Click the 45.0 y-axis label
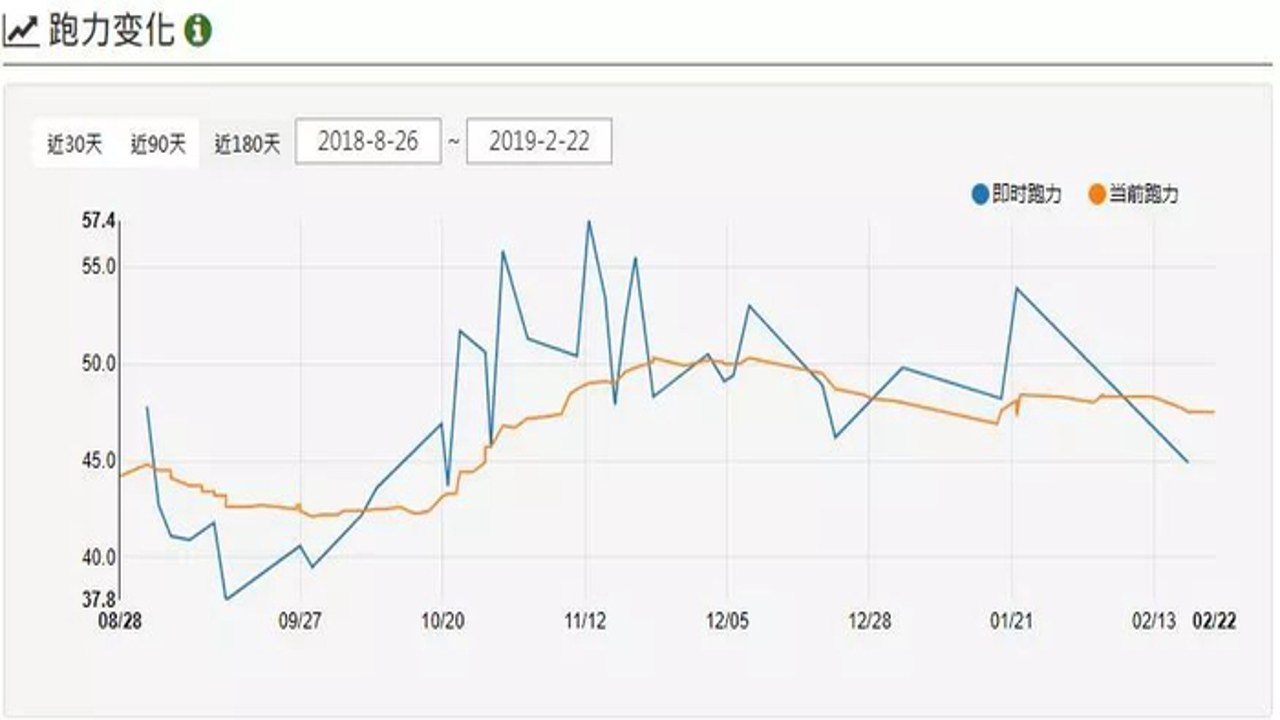The height and width of the screenshot is (720, 1280). [x=98, y=460]
